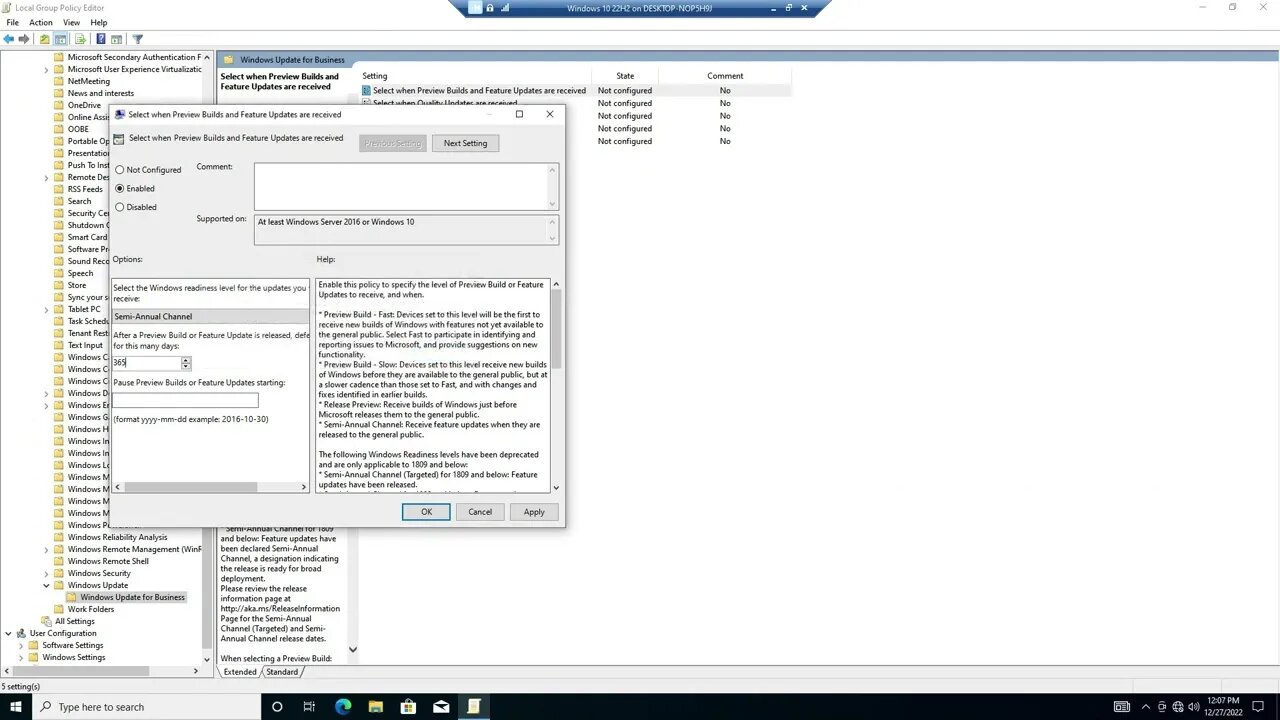Click the User Configuration node icon
The height and width of the screenshot is (720, 1280).
coord(21,633)
